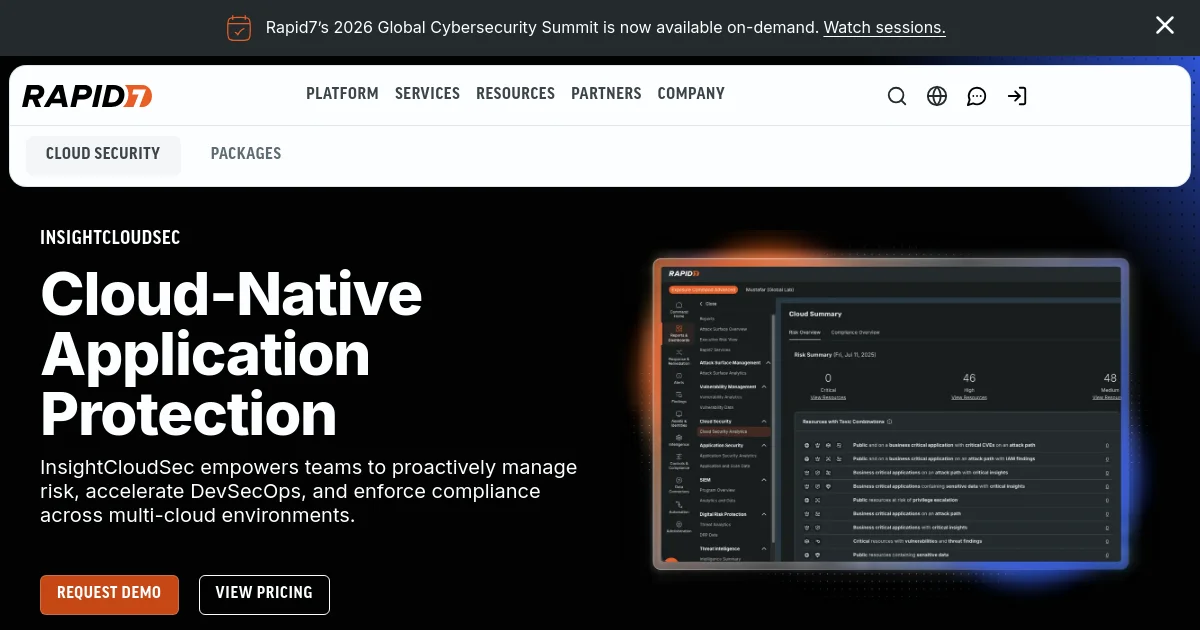Screen dimensions: 1200x630
Task: Open the Company menu
Action: pyautogui.click(x=691, y=94)
